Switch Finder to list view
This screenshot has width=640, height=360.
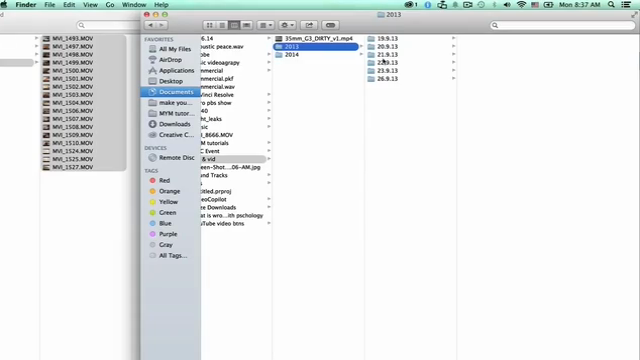coord(222,25)
